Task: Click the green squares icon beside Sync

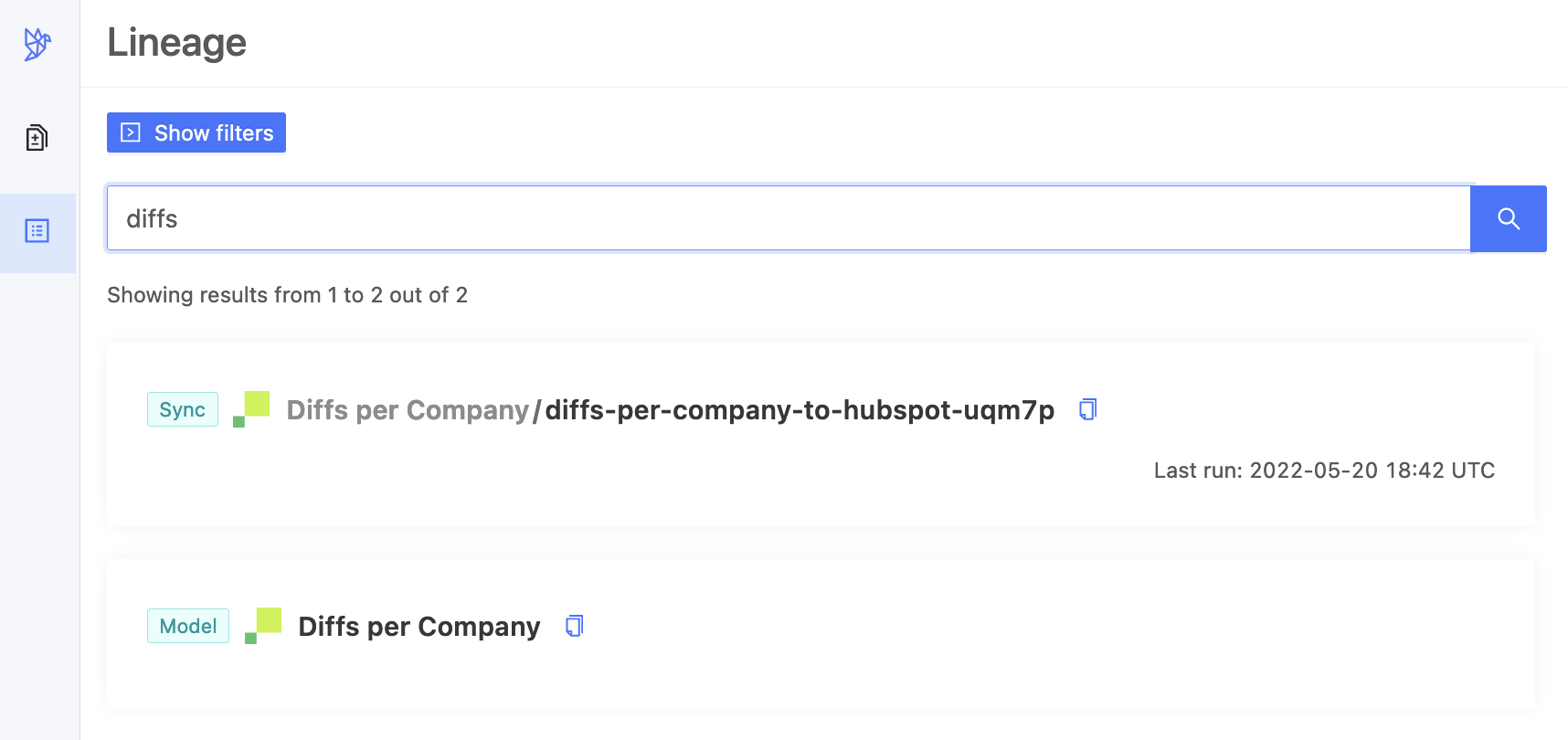Action: (x=251, y=409)
